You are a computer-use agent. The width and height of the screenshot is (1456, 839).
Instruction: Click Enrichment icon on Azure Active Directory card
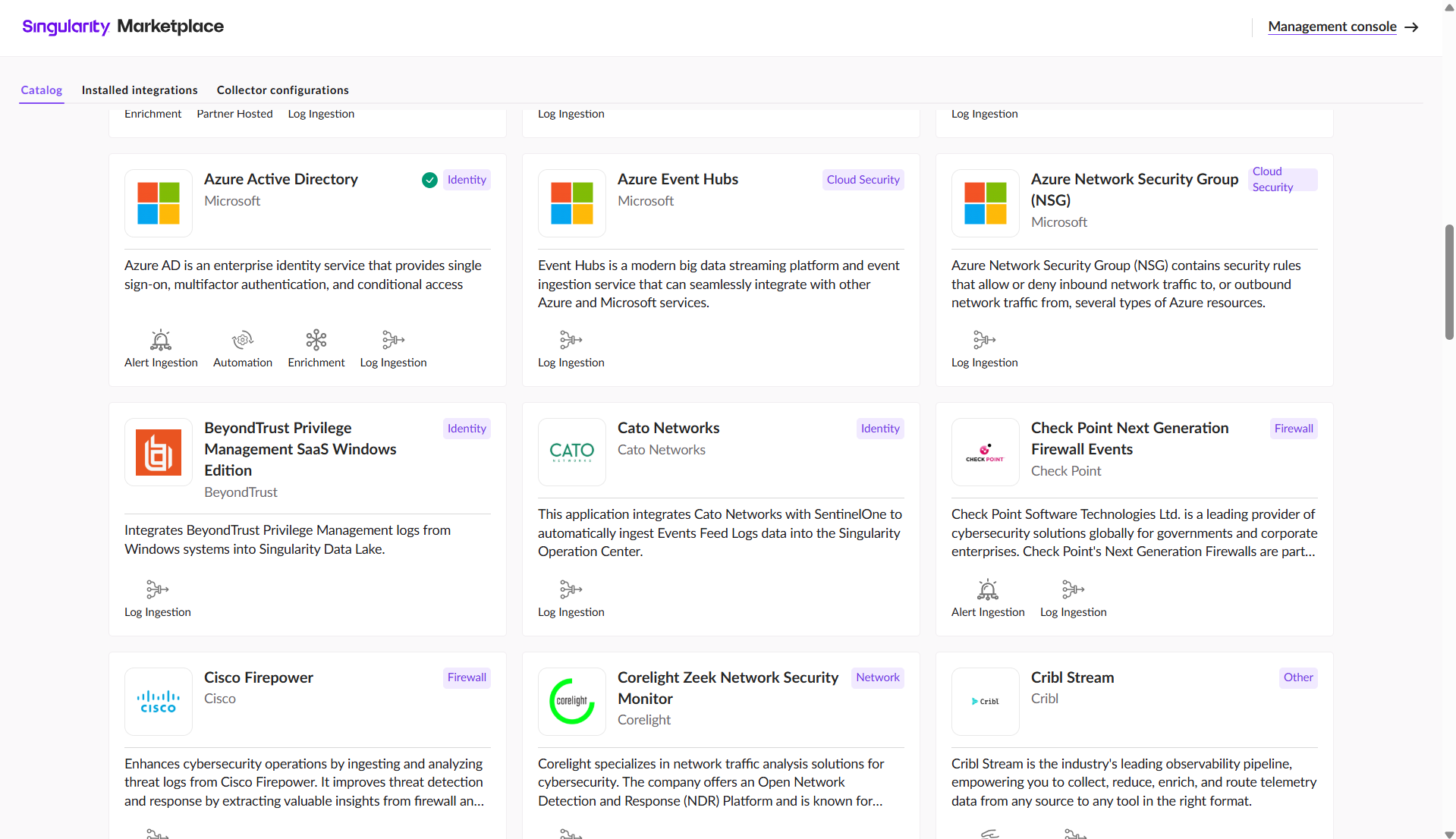coord(316,339)
